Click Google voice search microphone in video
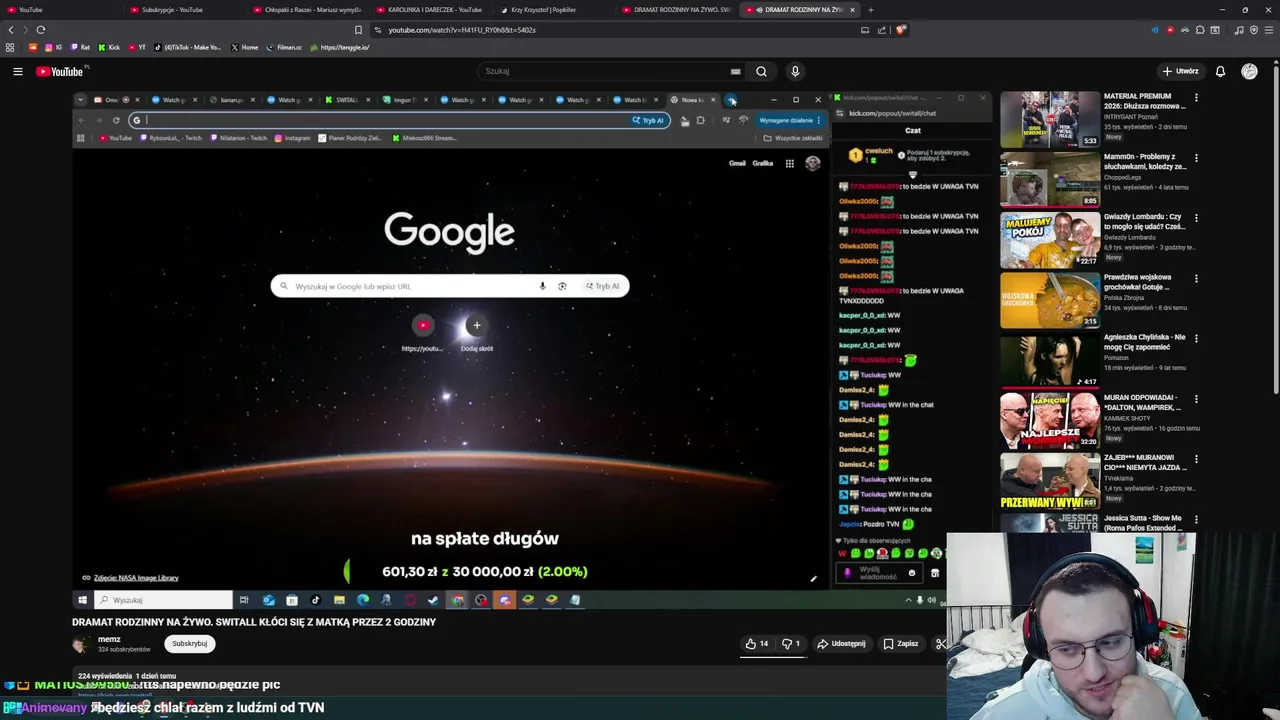 click(x=542, y=286)
